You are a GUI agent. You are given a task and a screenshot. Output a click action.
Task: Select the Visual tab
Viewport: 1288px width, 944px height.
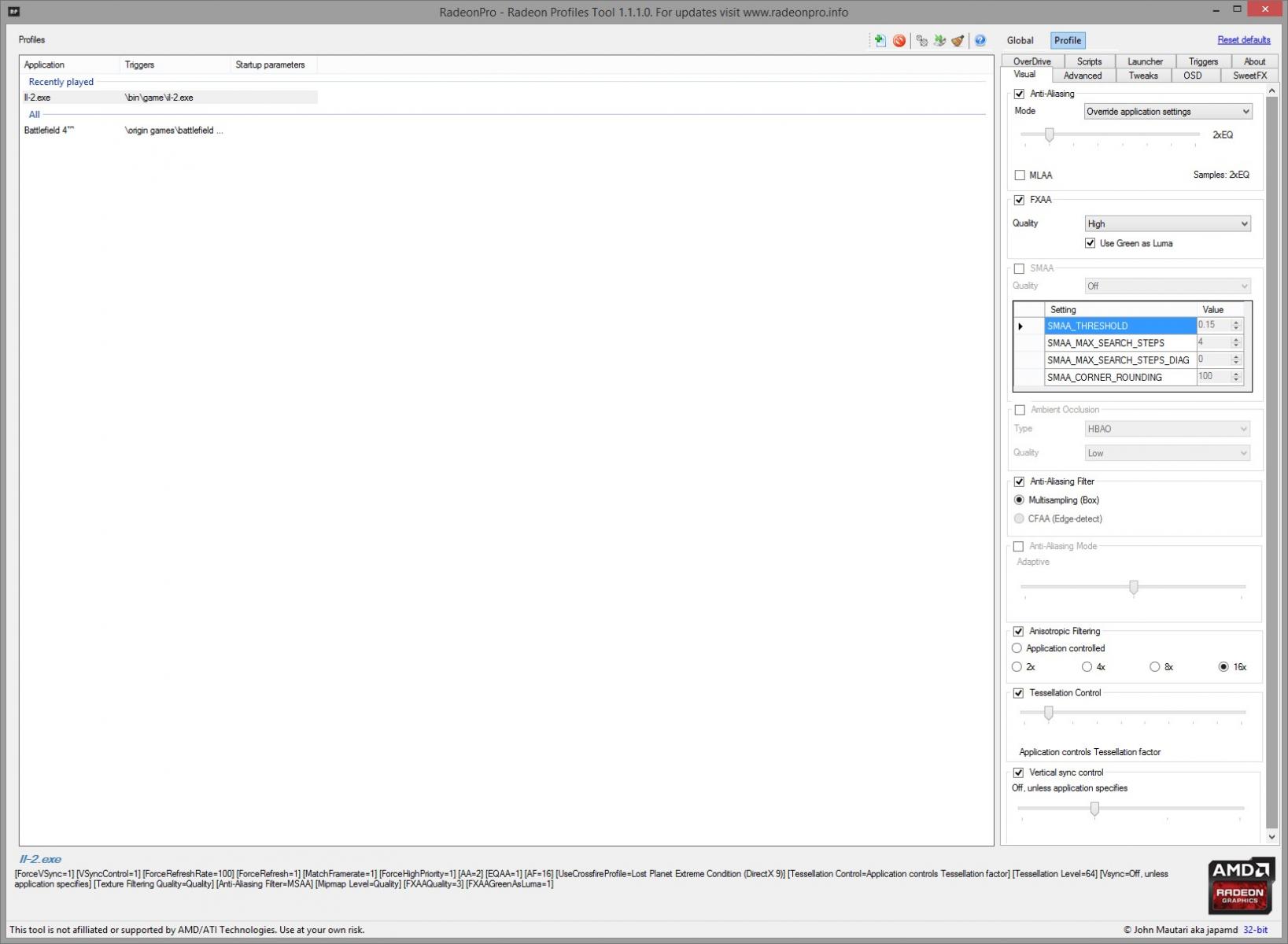coord(1024,75)
